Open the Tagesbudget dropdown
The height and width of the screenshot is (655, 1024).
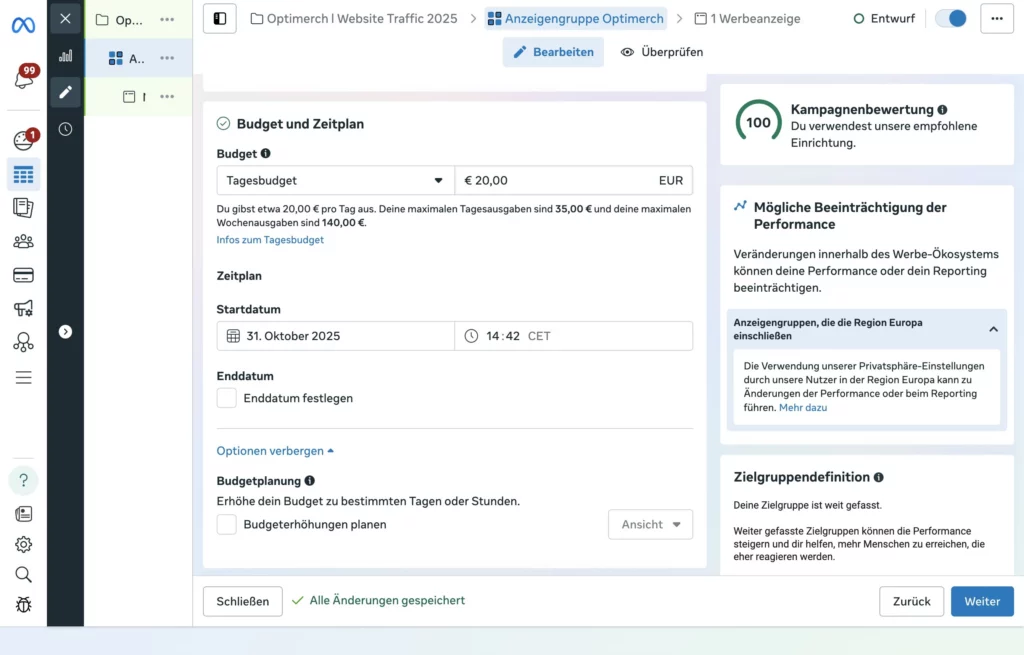[x=335, y=181]
